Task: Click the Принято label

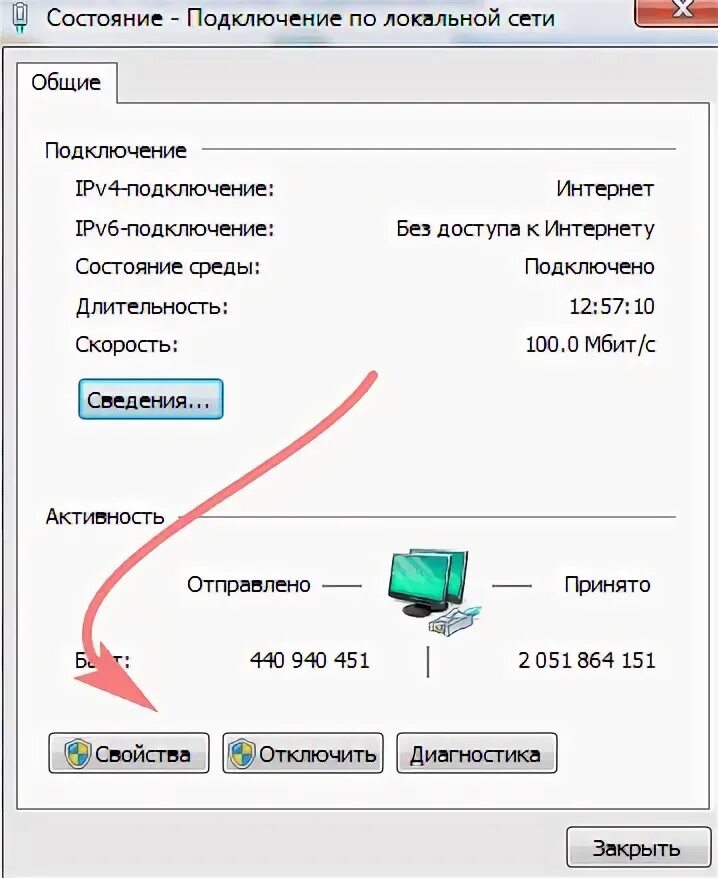Action: pyautogui.click(x=608, y=585)
